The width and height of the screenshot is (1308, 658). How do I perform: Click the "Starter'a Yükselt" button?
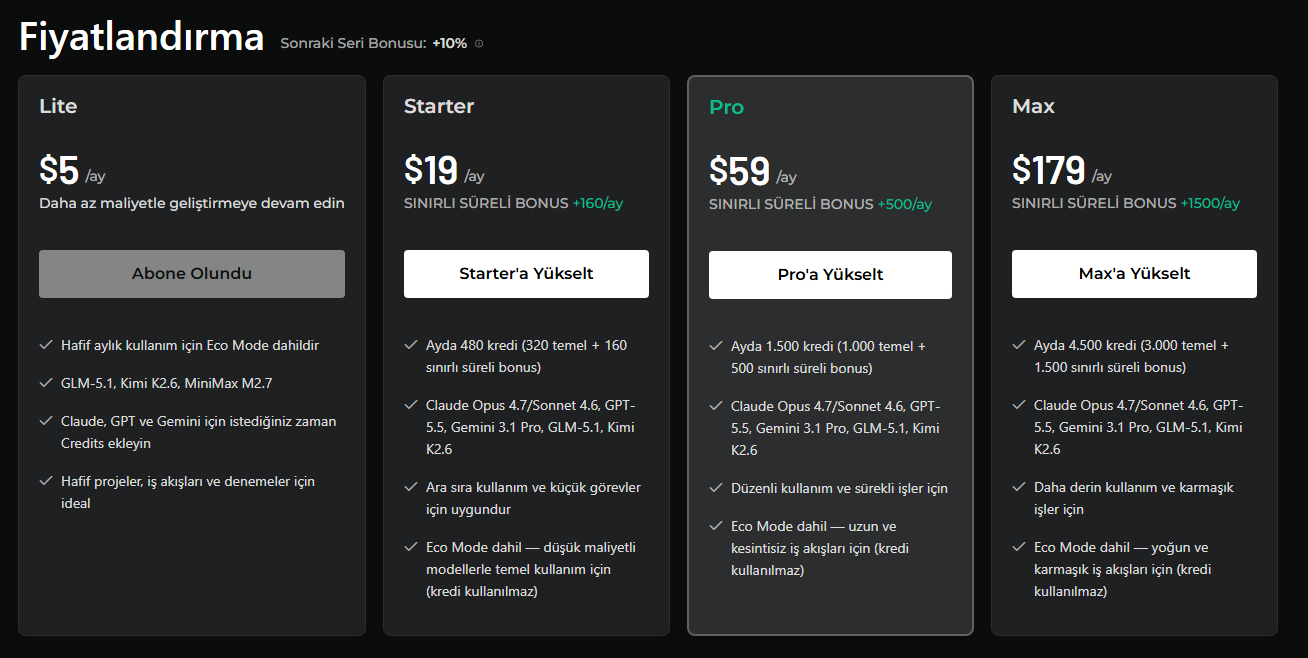(x=526, y=274)
